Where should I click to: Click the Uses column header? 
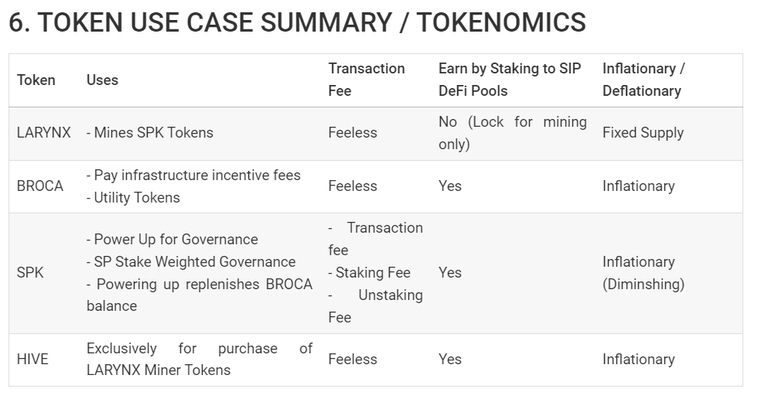(102, 80)
